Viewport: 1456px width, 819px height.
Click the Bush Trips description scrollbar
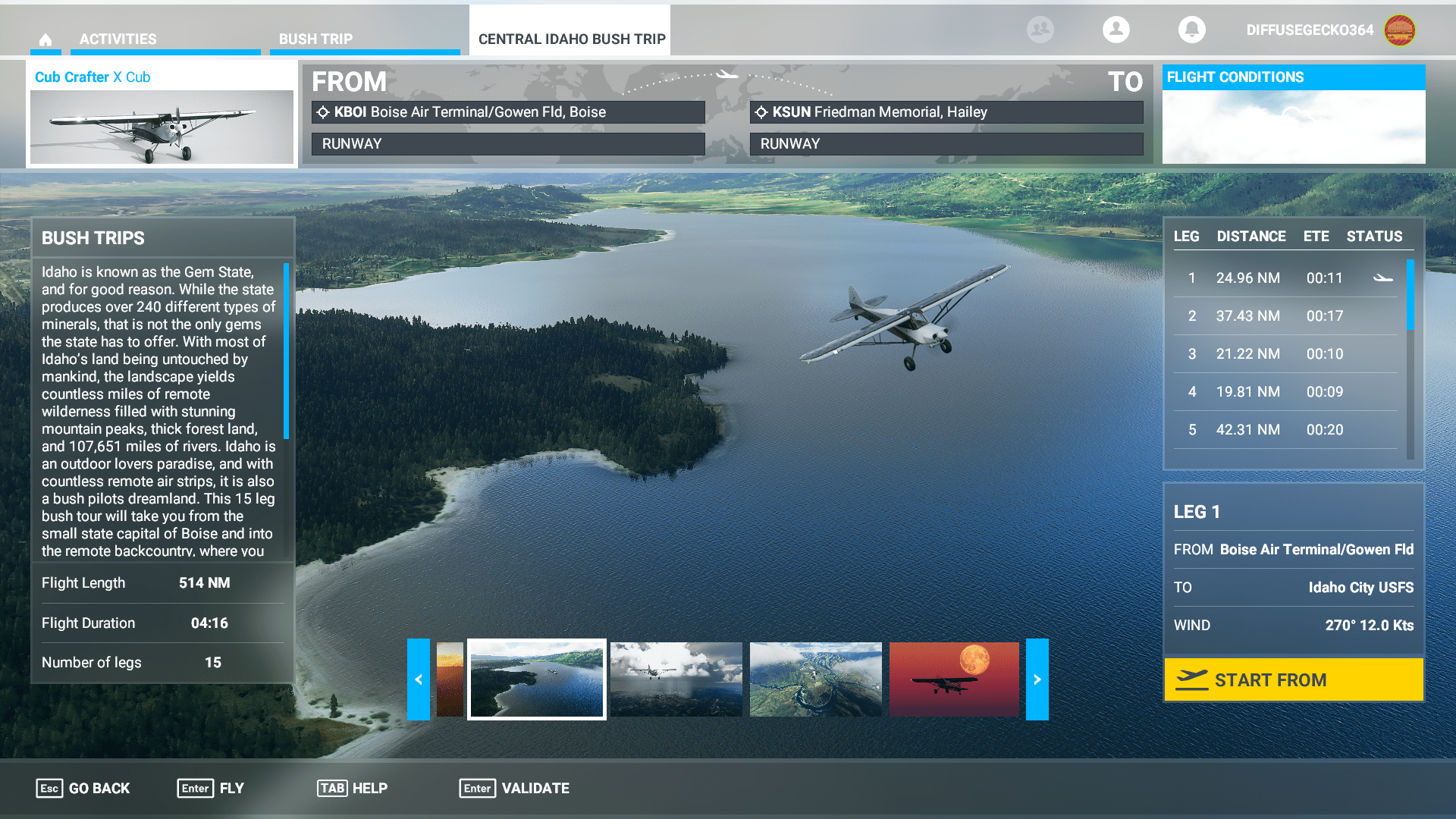point(286,351)
